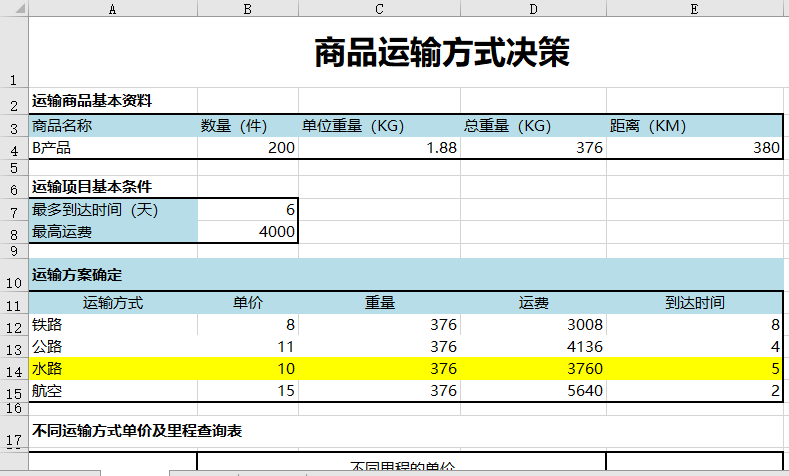Select column B header
The height and width of the screenshot is (476, 789).
247,8
